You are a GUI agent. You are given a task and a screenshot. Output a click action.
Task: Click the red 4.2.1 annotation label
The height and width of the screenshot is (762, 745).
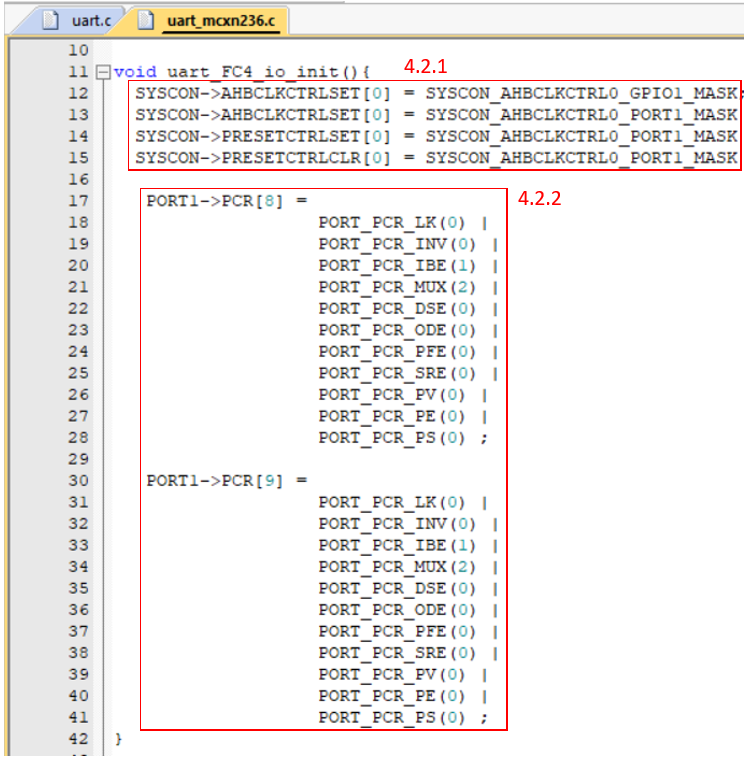click(x=425, y=67)
